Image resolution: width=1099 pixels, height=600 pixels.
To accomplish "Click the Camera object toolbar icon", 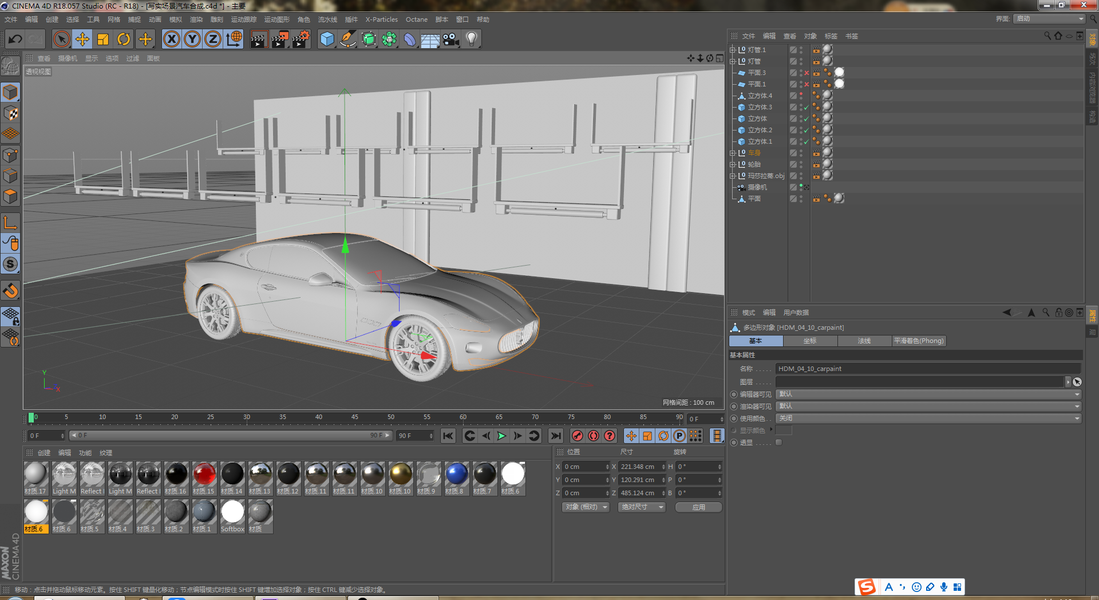I will pos(451,39).
